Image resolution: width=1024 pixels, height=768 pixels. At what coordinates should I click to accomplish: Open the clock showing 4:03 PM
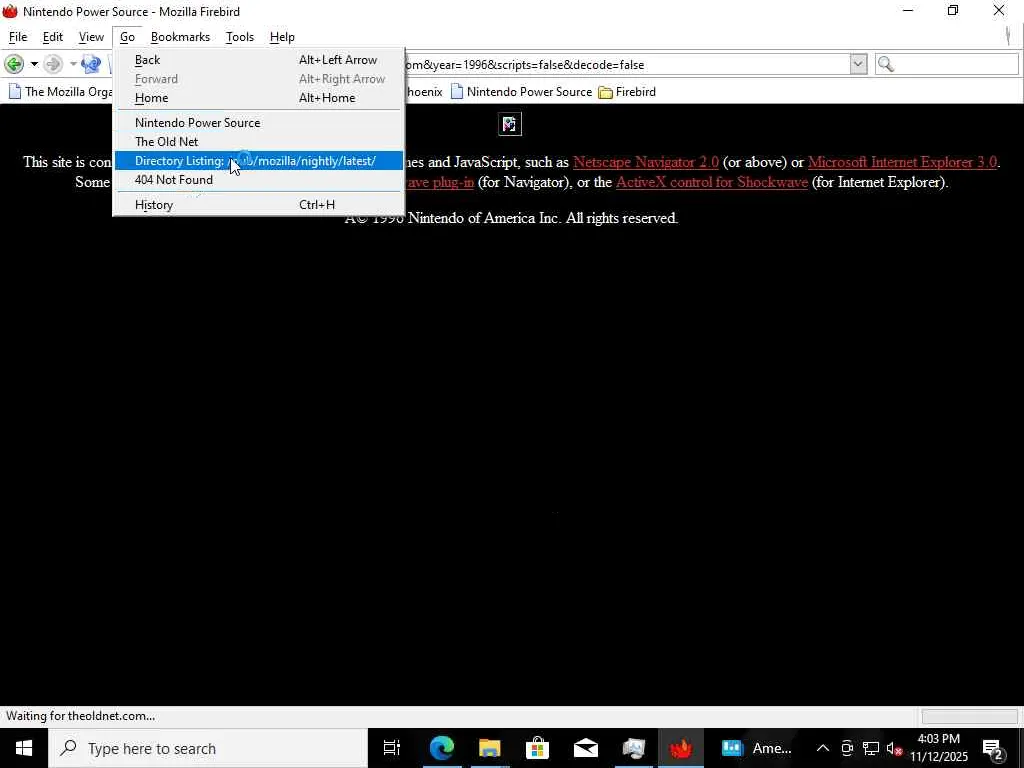point(938,748)
